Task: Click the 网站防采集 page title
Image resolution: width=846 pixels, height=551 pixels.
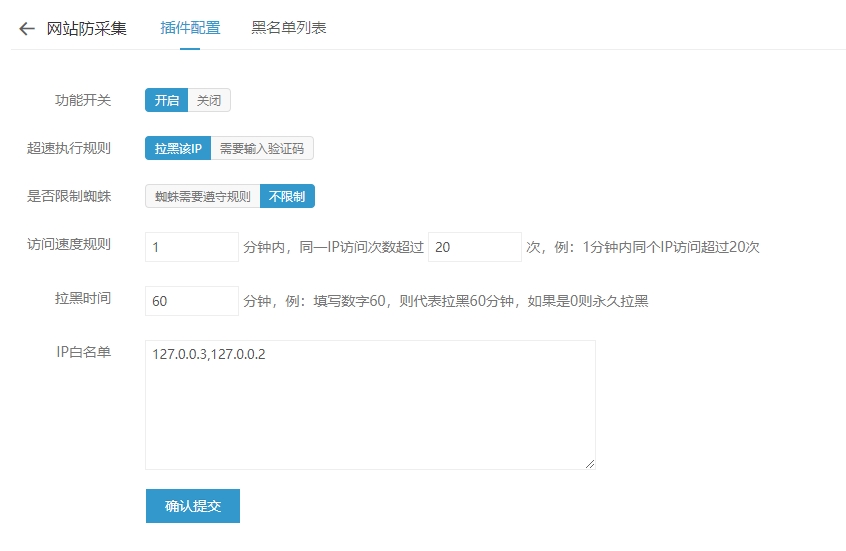Action: (x=87, y=28)
